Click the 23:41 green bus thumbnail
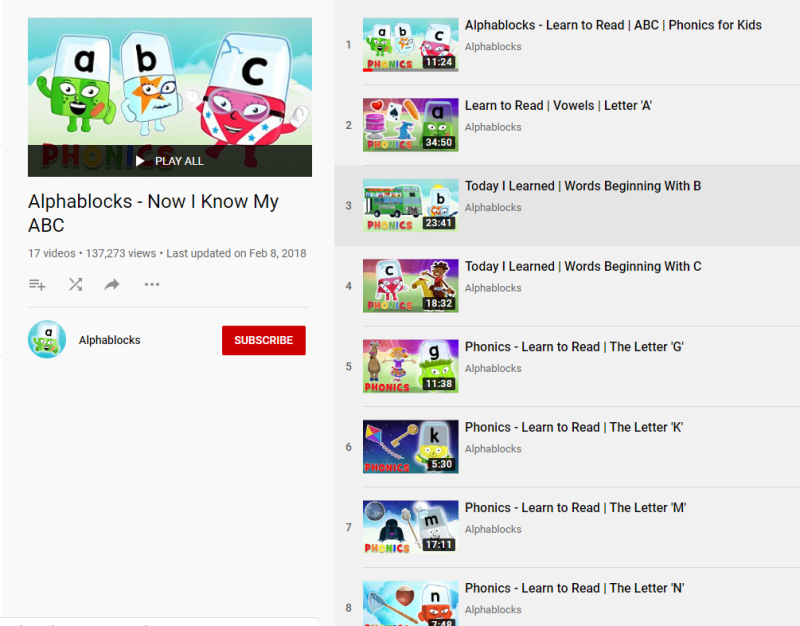800x626 pixels. tap(411, 206)
